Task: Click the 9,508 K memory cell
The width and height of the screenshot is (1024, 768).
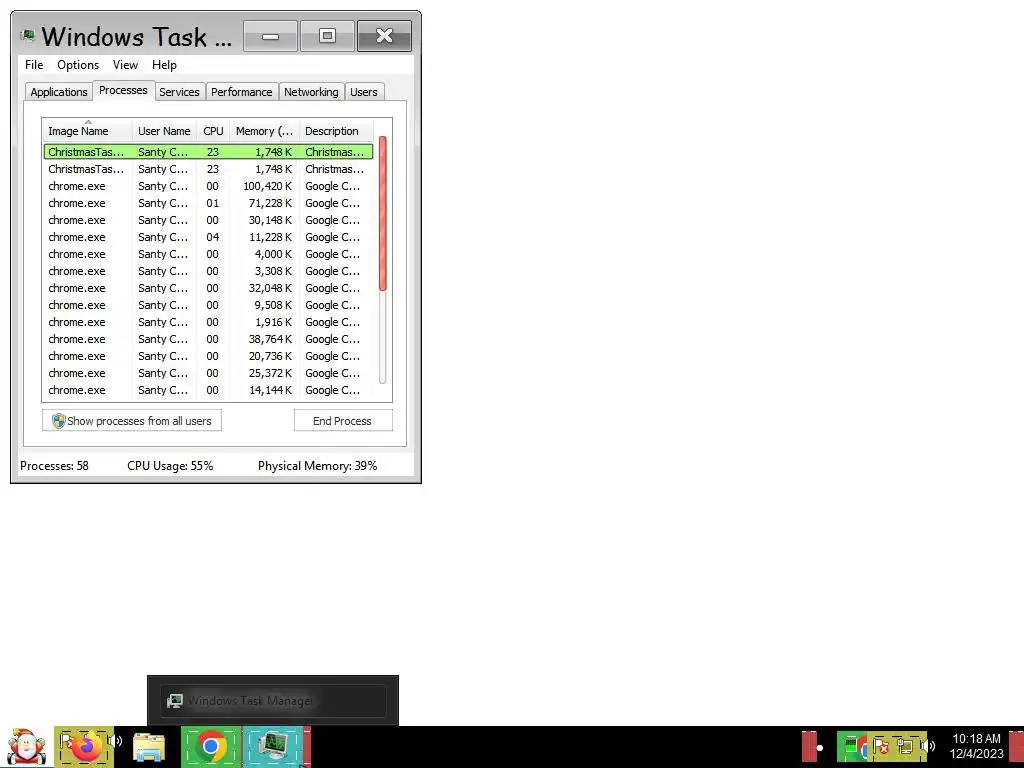Action: pyautogui.click(x=274, y=305)
